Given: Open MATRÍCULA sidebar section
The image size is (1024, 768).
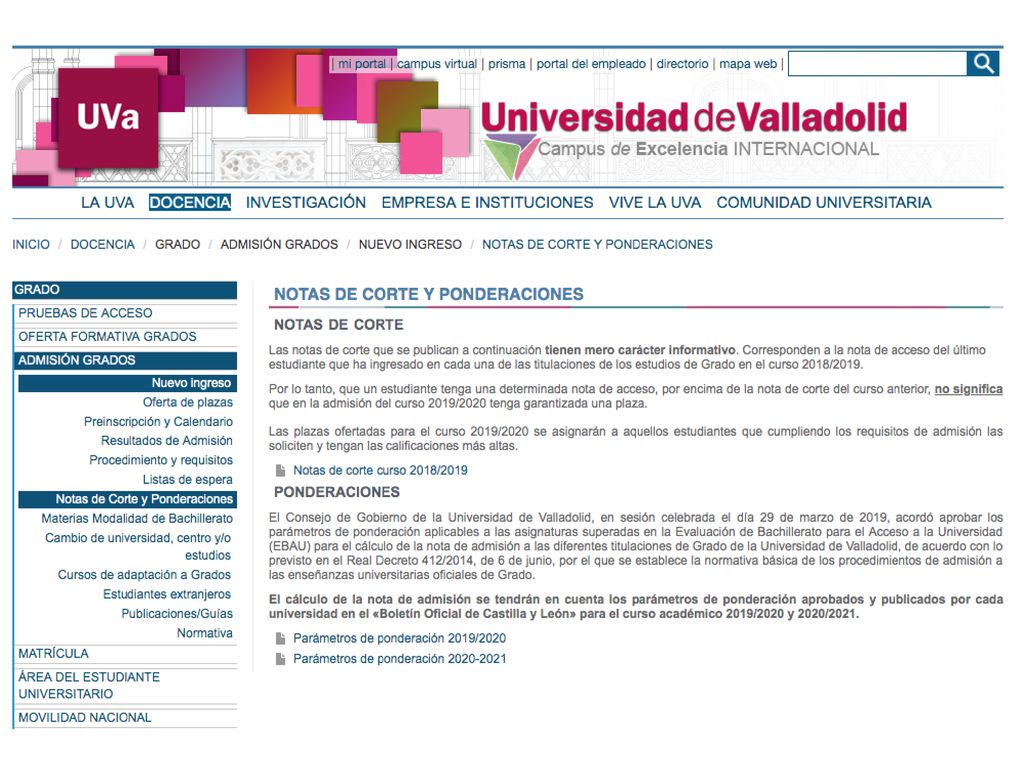Looking at the screenshot, I should coord(54,654).
